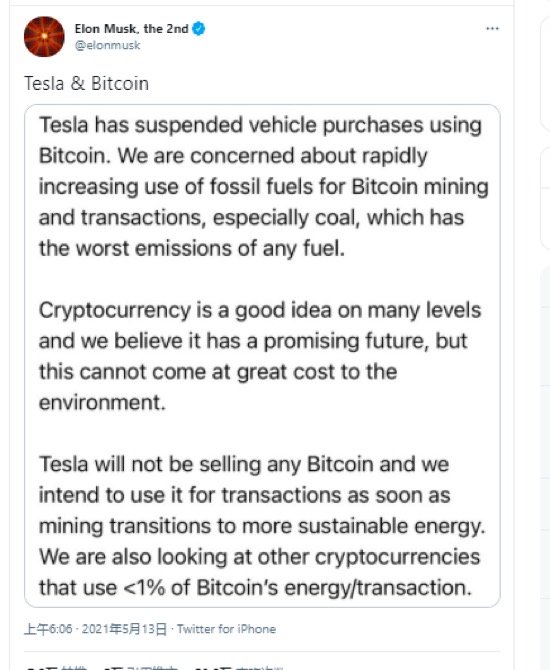Open the @elonmusk handle link
The height and width of the screenshot is (670, 550).
[x=107, y=45]
